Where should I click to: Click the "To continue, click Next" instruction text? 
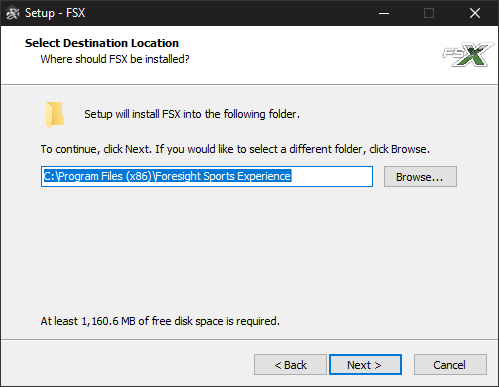coord(235,149)
